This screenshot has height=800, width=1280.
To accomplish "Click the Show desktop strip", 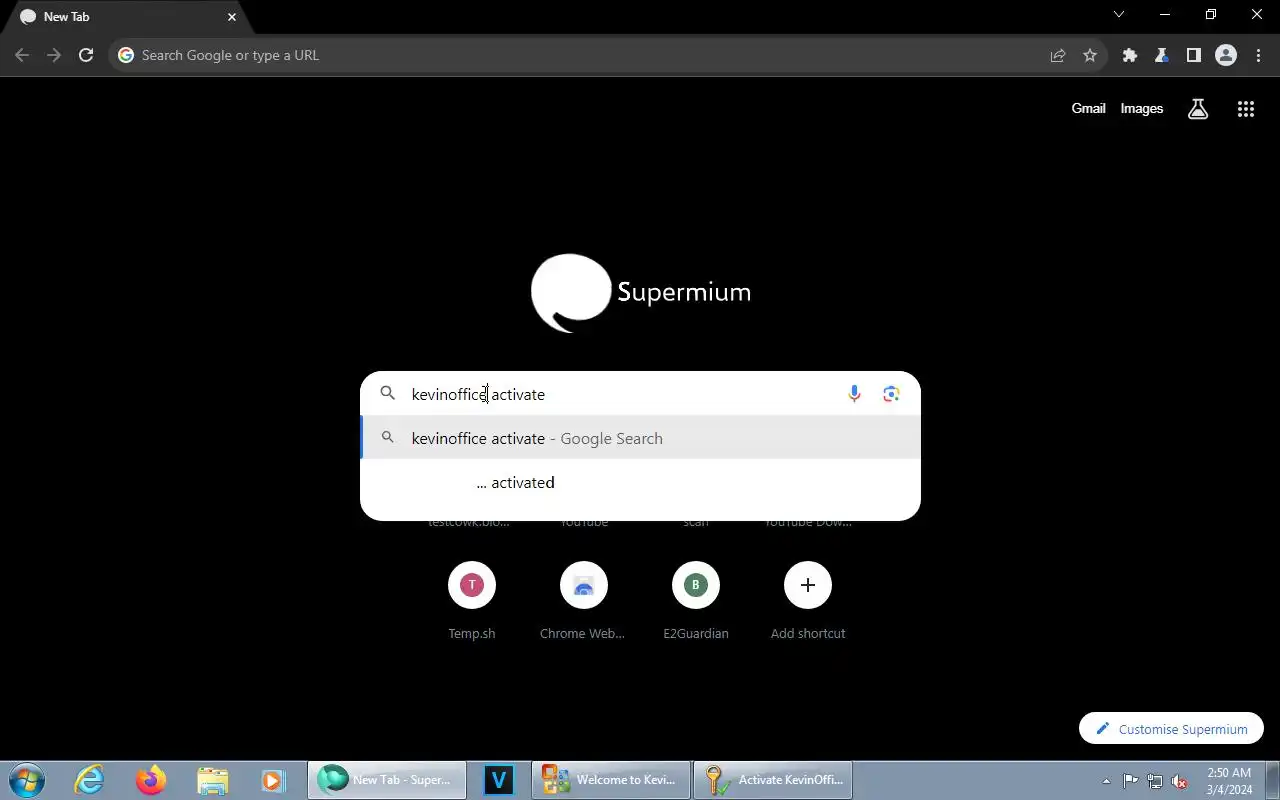I will pyautogui.click(x=1272, y=780).
